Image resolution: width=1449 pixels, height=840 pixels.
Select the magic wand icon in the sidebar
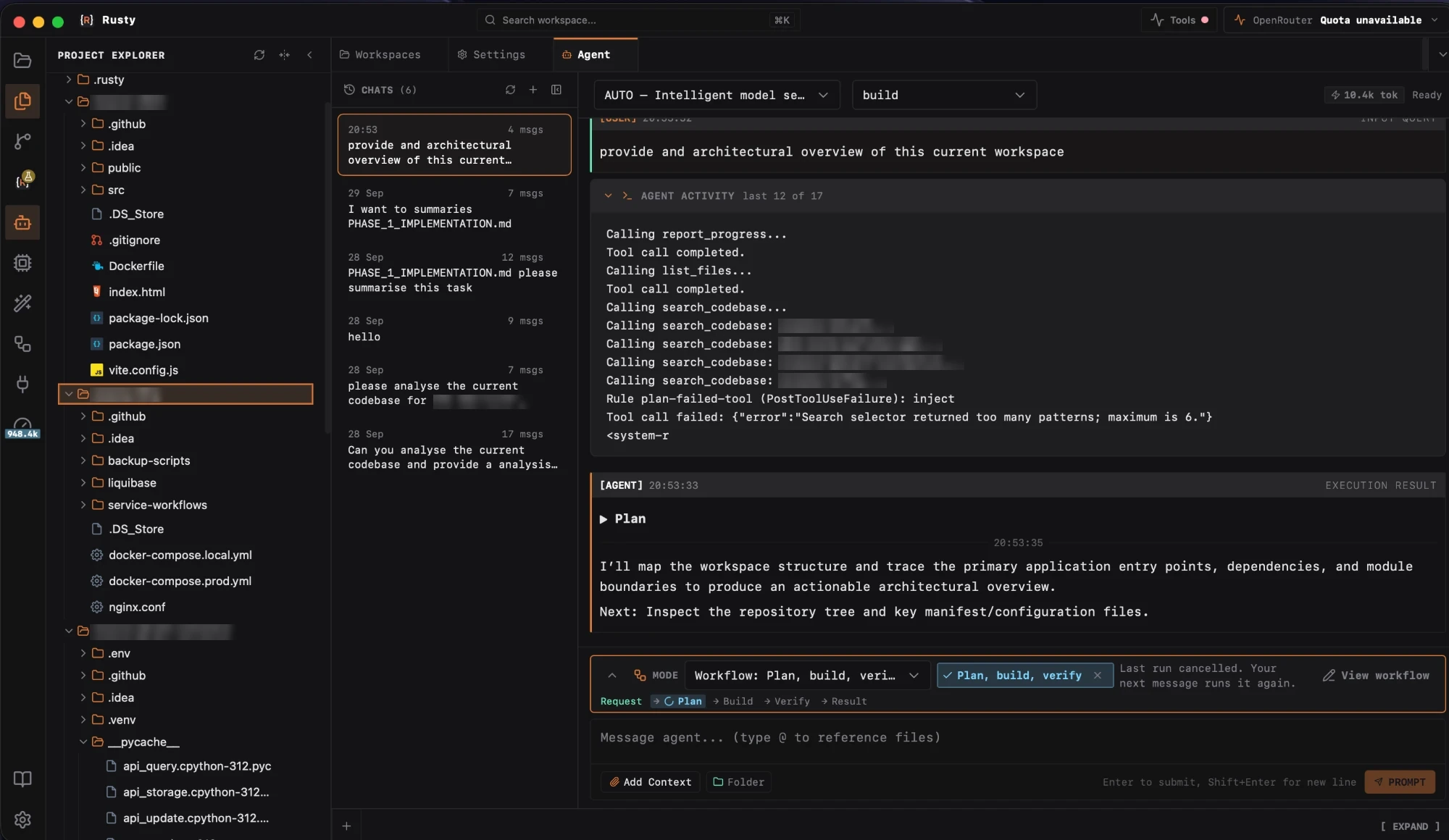[x=22, y=303]
